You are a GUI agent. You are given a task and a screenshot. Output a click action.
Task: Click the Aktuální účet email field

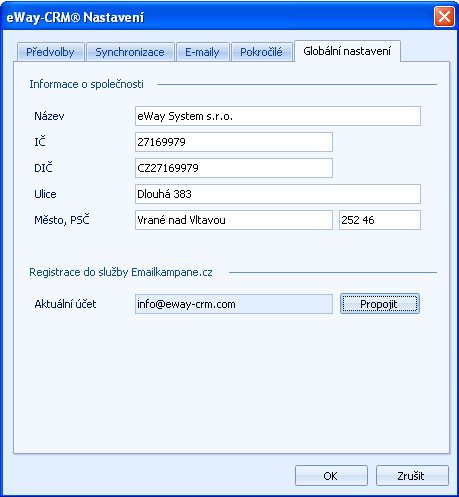[234, 304]
